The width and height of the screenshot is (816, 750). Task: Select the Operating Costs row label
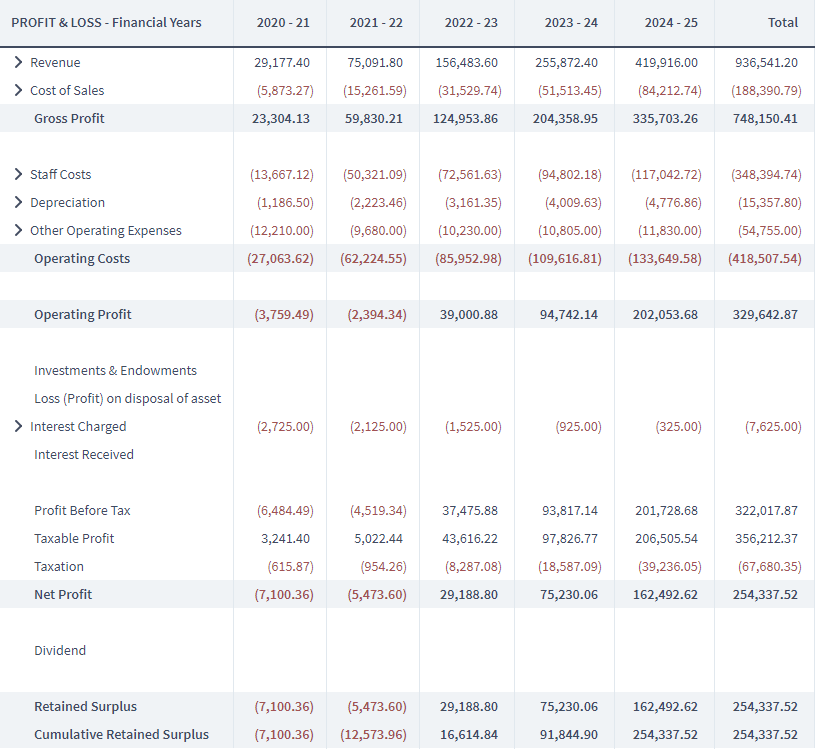pos(82,258)
